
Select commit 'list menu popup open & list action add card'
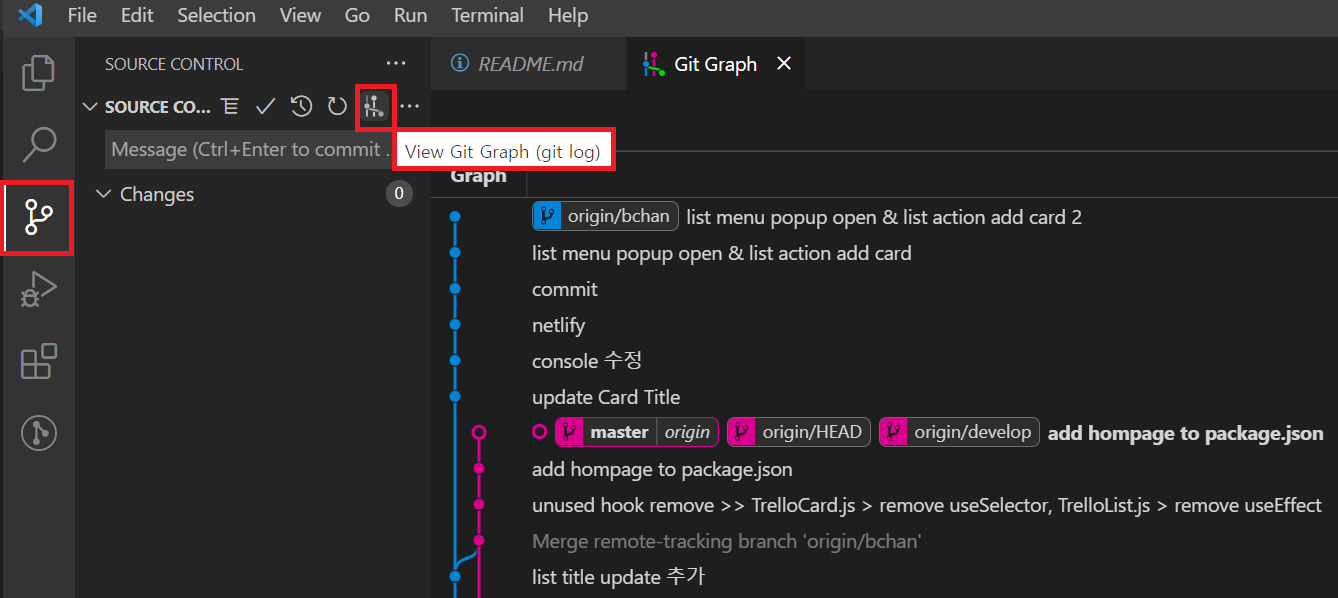(722, 253)
